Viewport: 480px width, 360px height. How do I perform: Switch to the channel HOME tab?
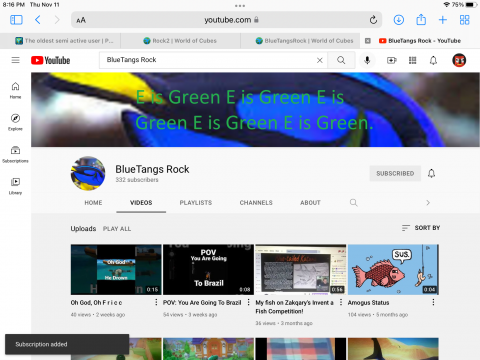click(x=93, y=203)
